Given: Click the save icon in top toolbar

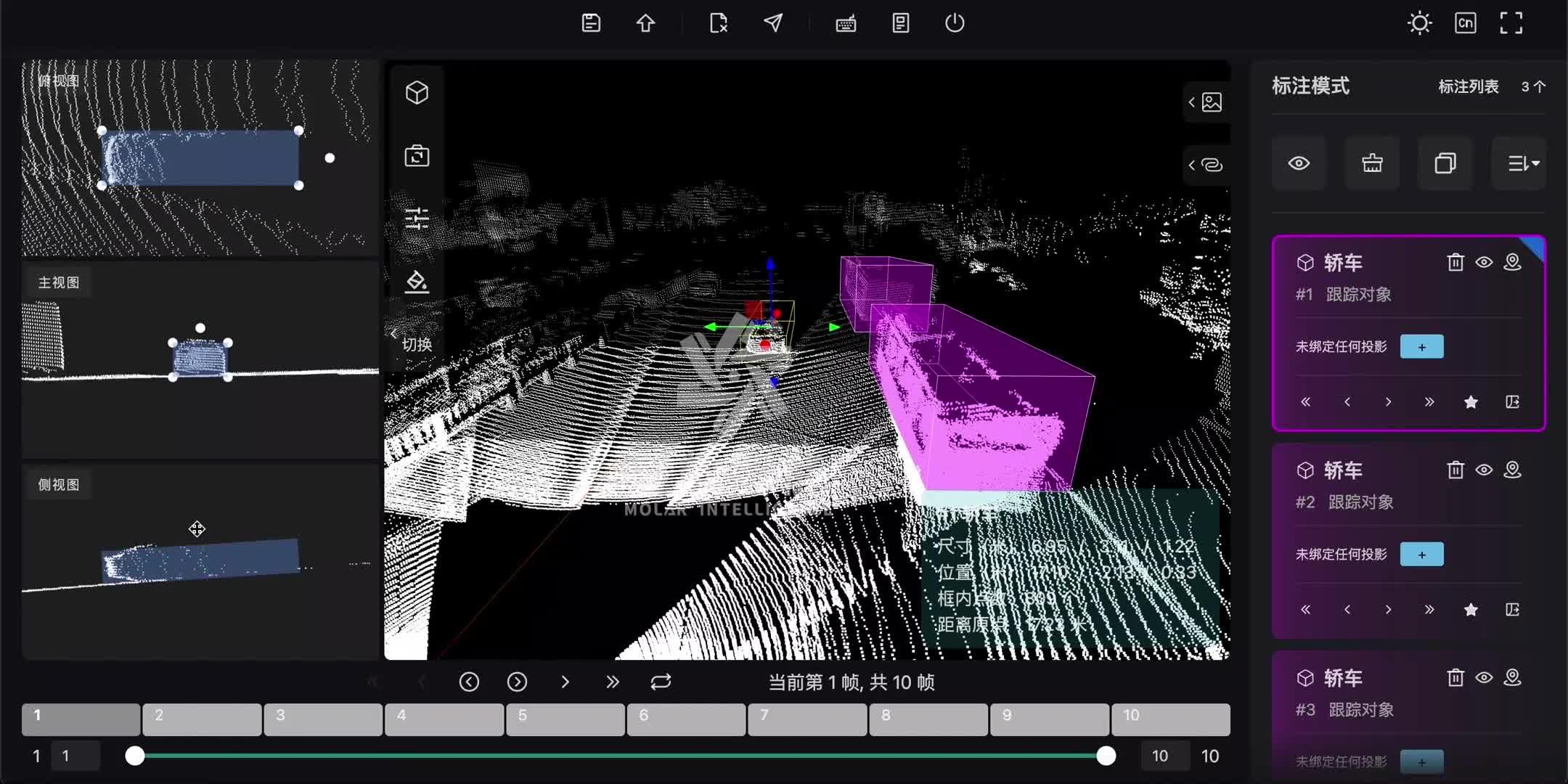Looking at the screenshot, I should (589, 23).
